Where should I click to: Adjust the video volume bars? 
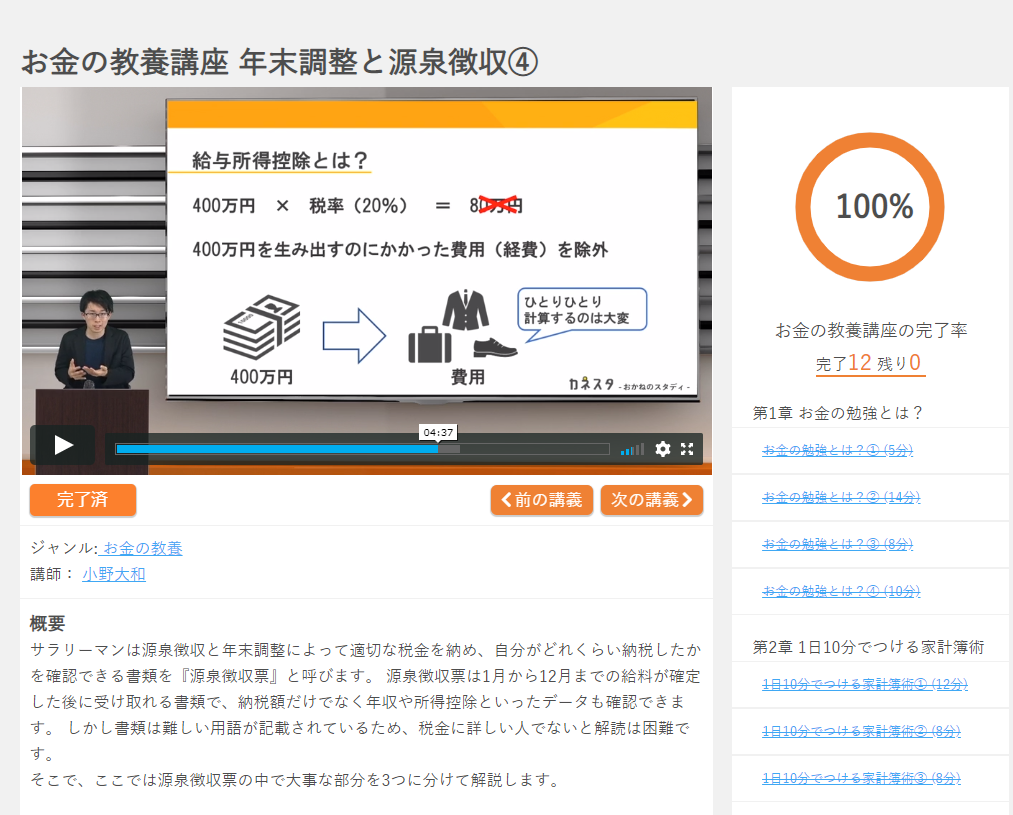632,450
